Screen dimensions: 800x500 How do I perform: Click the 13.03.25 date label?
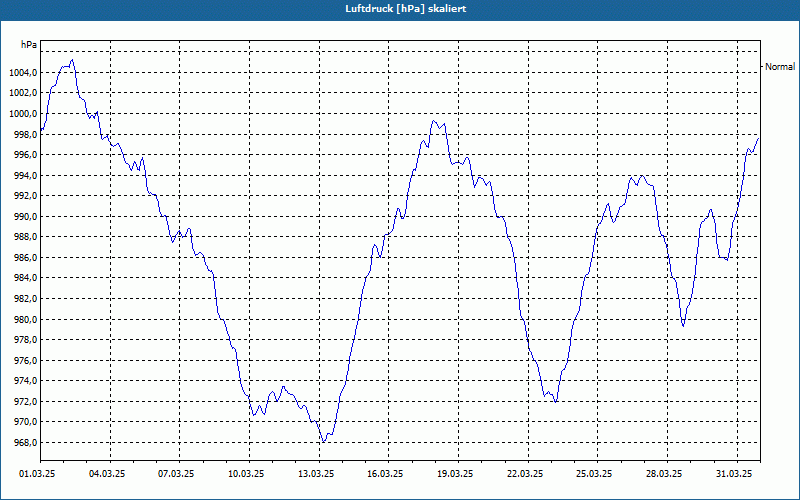[316, 474]
